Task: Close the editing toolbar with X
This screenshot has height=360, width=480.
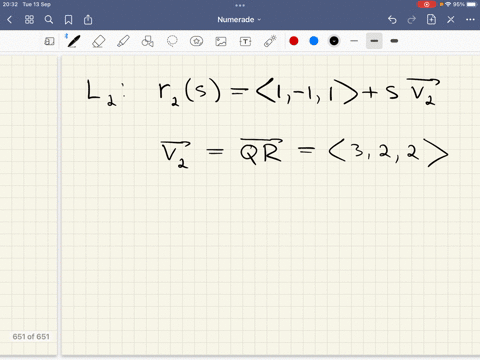Action: [451, 20]
